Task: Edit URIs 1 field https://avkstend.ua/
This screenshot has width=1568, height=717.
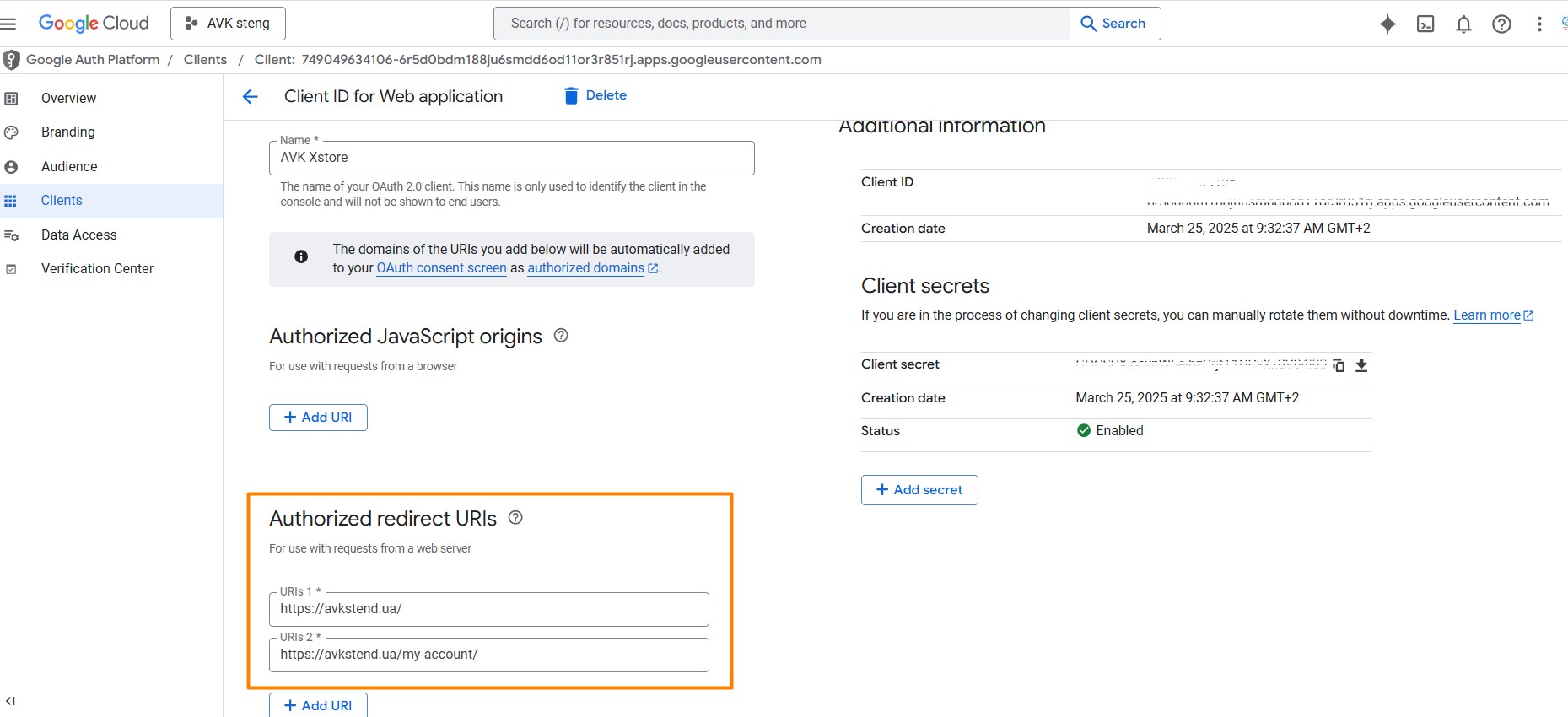Action: [x=489, y=609]
